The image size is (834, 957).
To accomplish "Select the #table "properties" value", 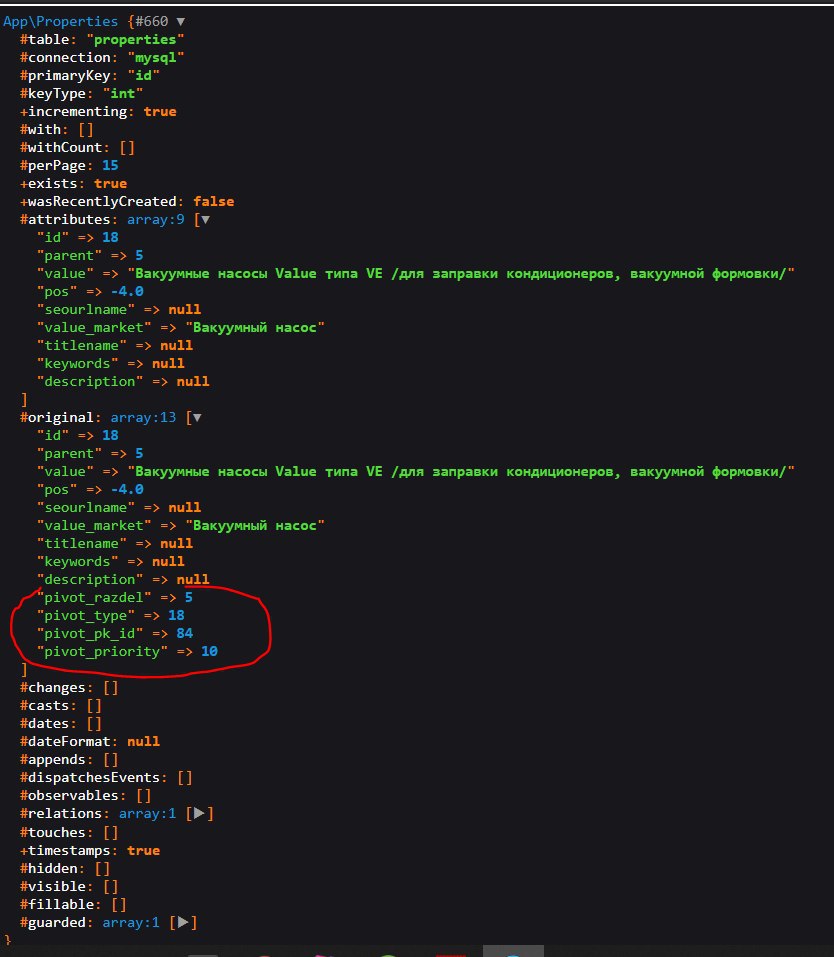I will [135, 40].
